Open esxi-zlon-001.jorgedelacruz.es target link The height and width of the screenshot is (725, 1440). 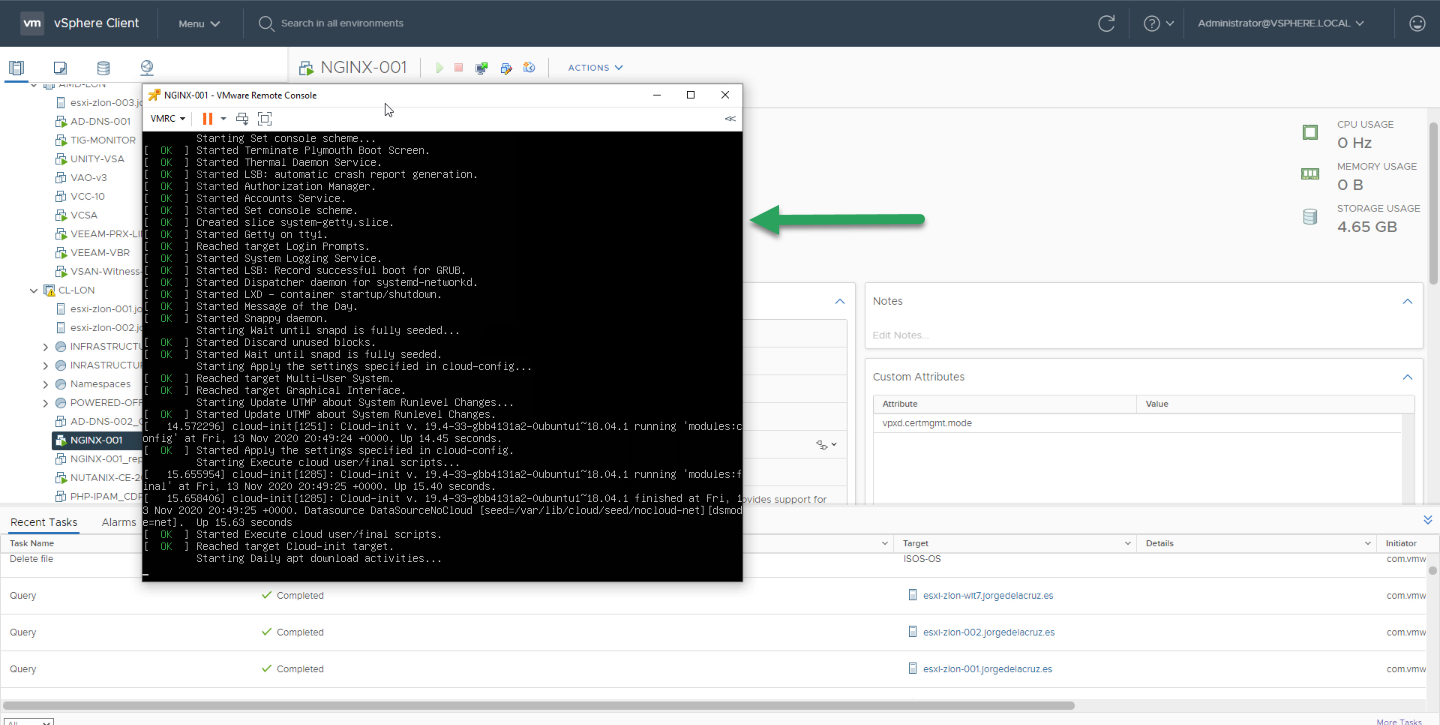[x=988, y=669]
